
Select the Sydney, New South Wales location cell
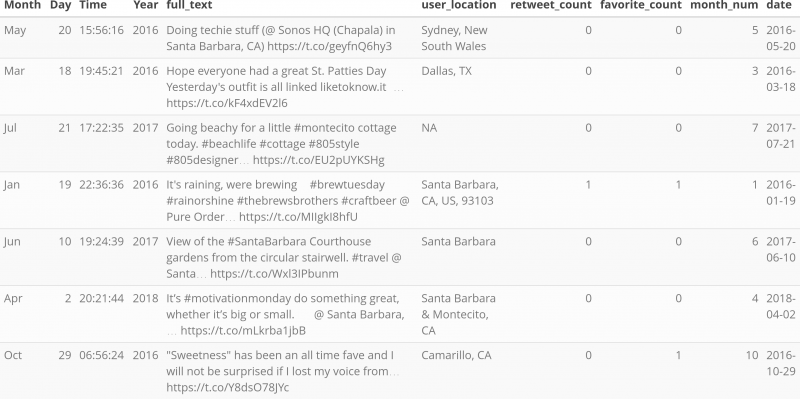(x=454, y=38)
